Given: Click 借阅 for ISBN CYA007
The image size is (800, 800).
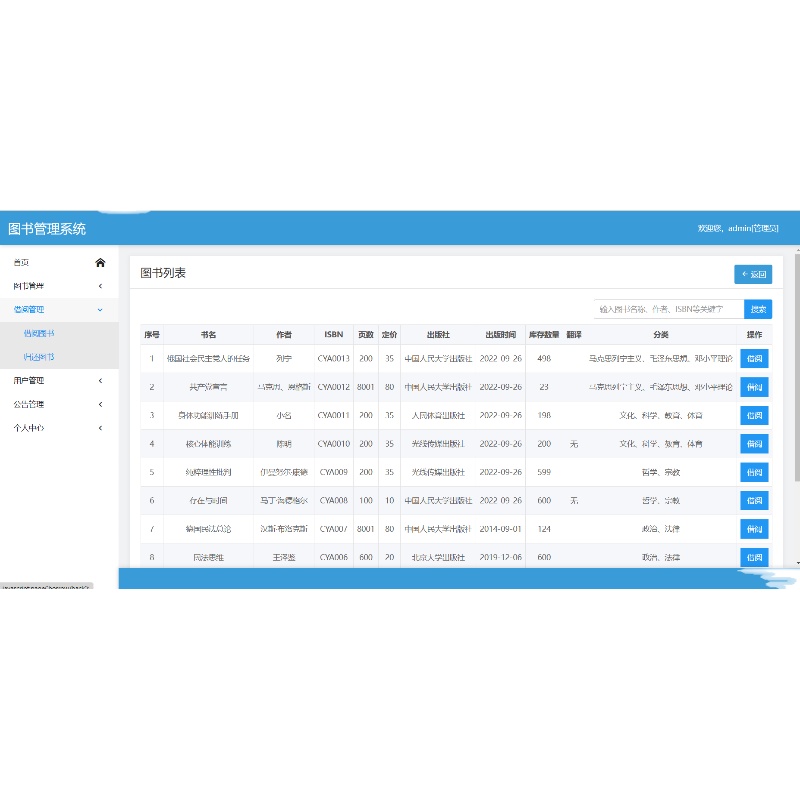Looking at the screenshot, I should [754, 529].
